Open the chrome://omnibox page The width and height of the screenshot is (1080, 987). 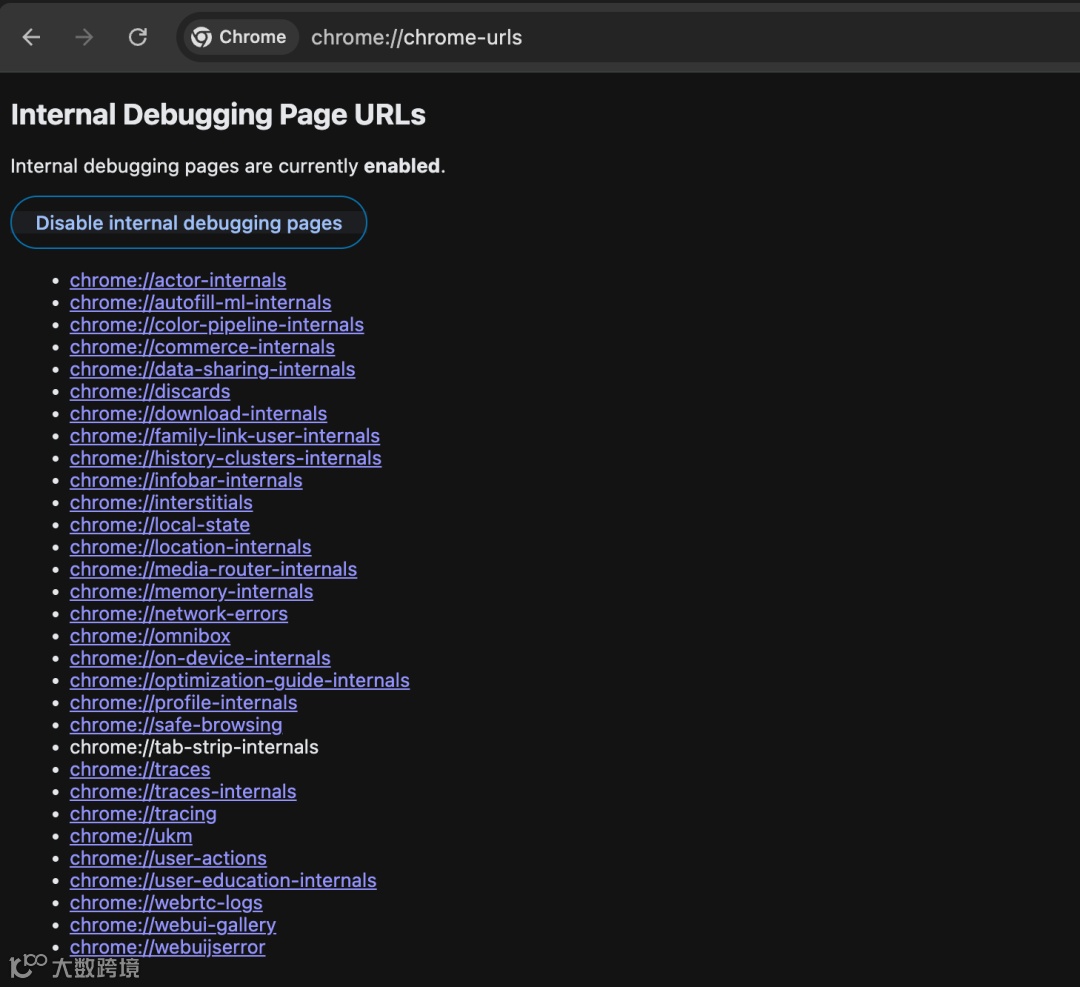click(150, 636)
